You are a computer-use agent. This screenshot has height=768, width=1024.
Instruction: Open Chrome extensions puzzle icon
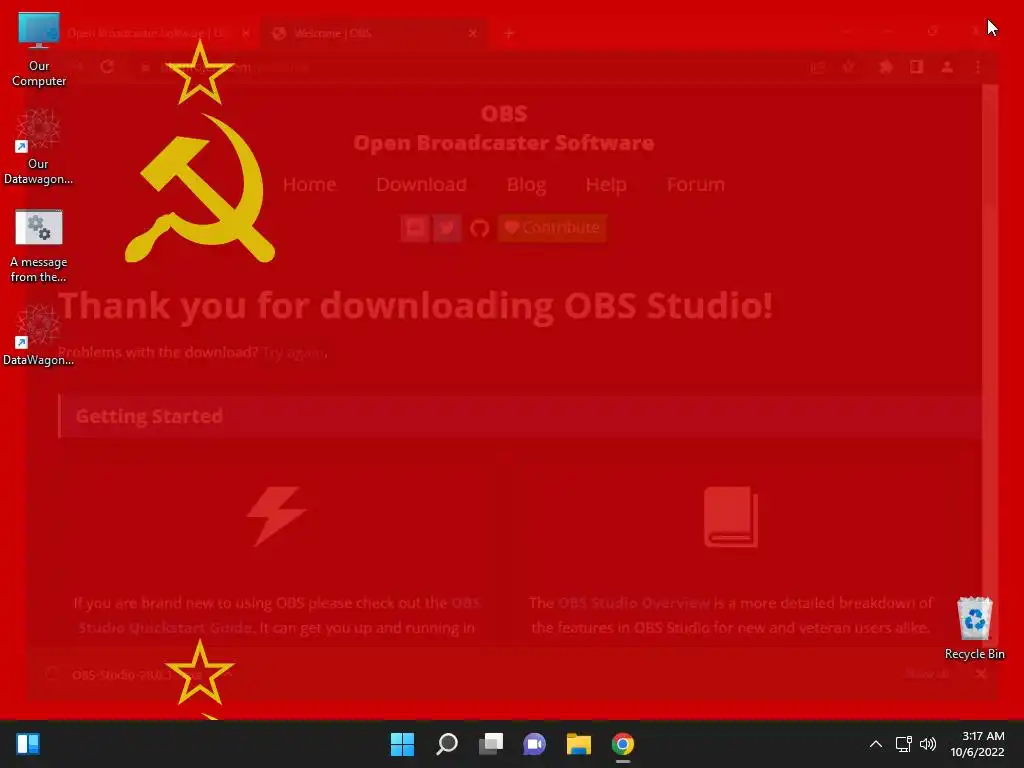[886, 67]
